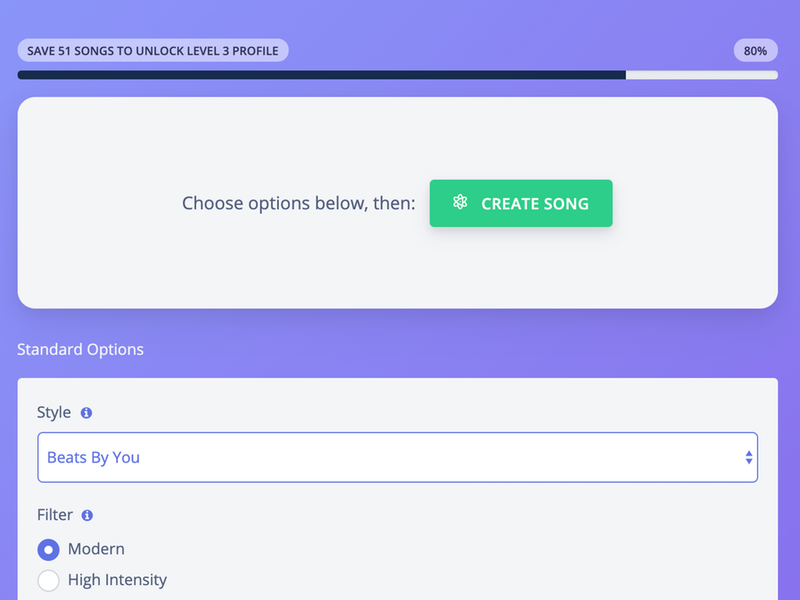Click the 'Choose options below, then:' text

click(298, 203)
